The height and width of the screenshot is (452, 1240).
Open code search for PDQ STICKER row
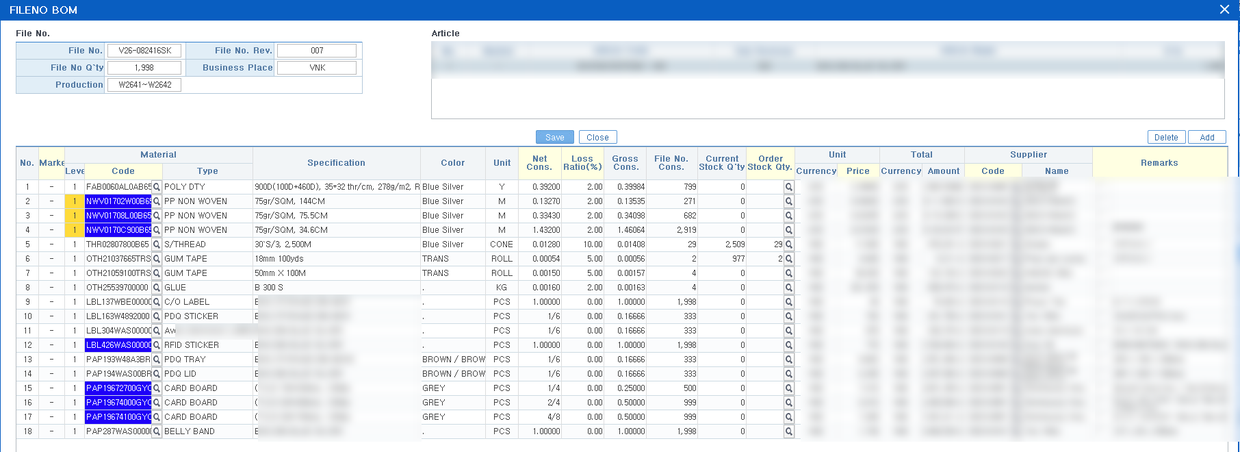156,316
